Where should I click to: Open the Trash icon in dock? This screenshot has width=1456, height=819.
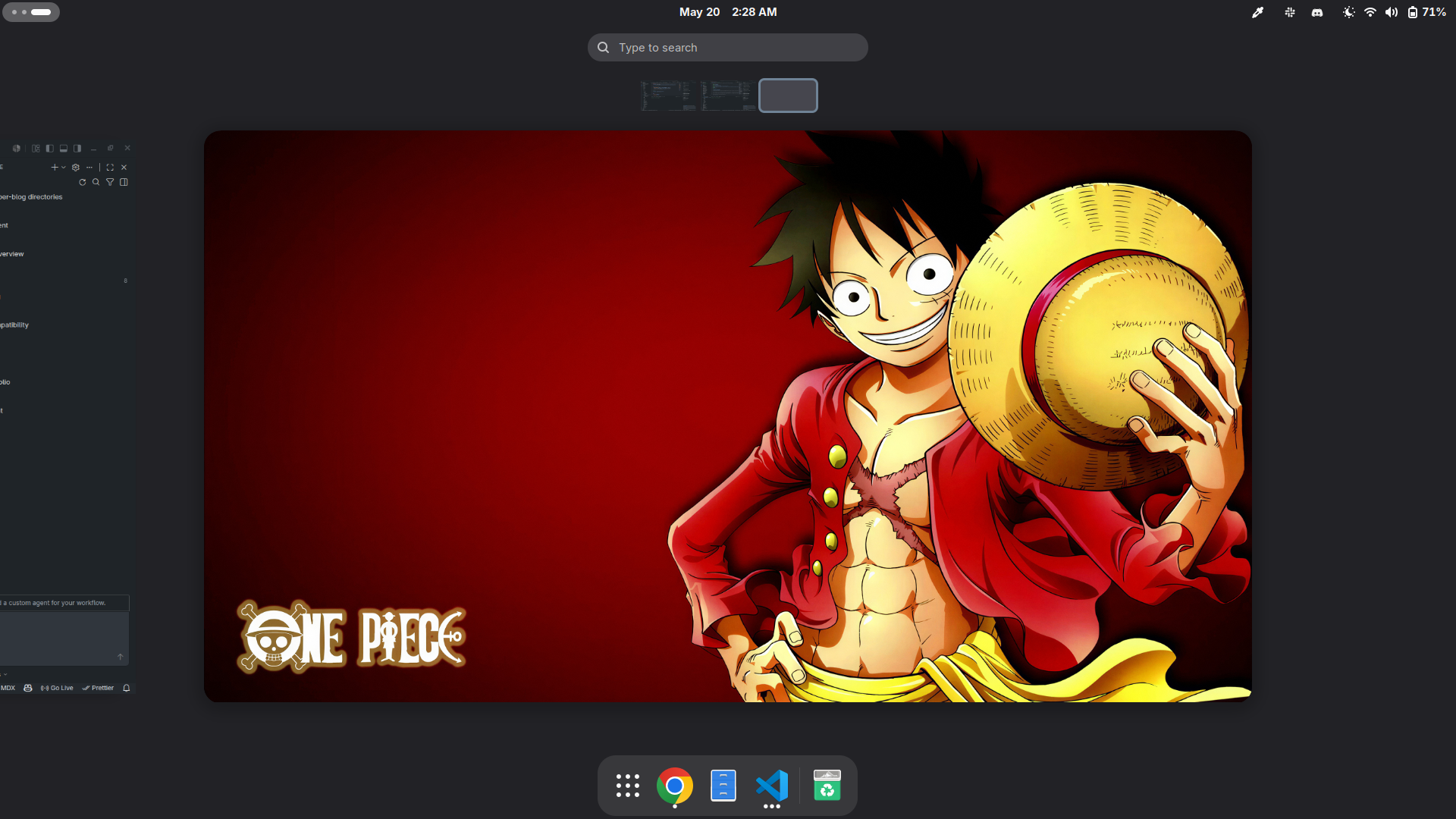click(827, 786)
